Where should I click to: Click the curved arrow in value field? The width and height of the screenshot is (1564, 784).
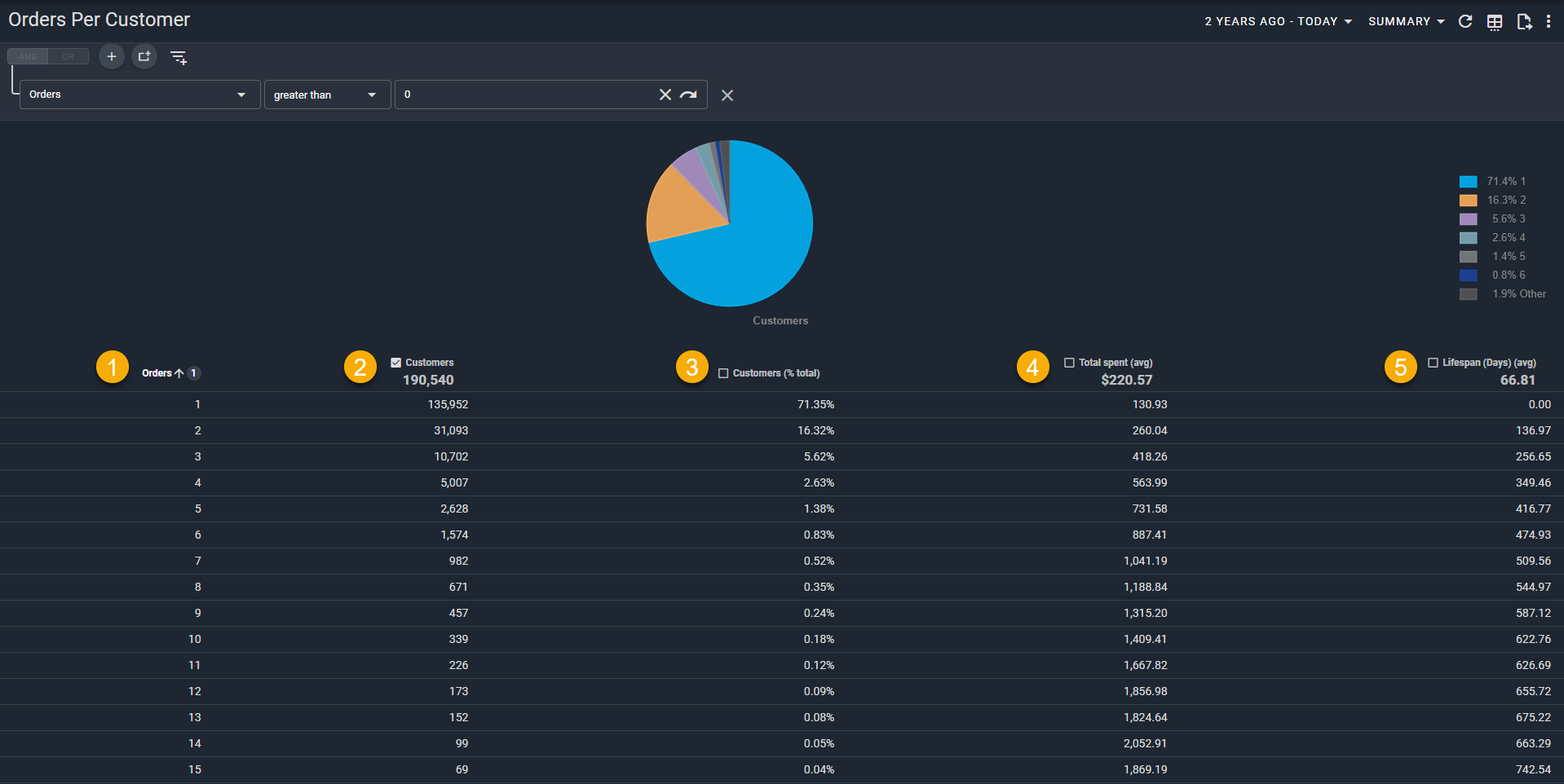pyautogui.click(x=689, y=95)
